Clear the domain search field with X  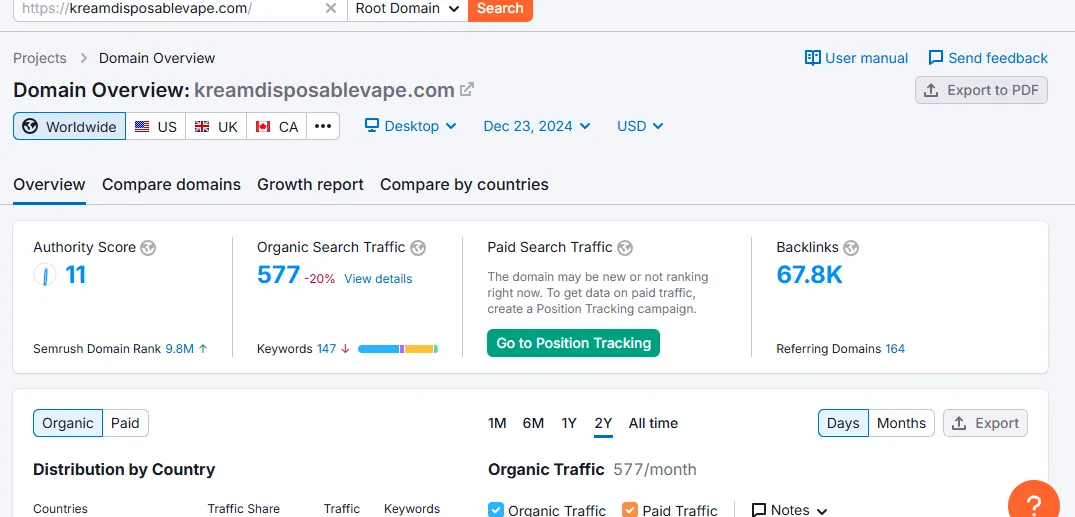click(x=330, y=8)
